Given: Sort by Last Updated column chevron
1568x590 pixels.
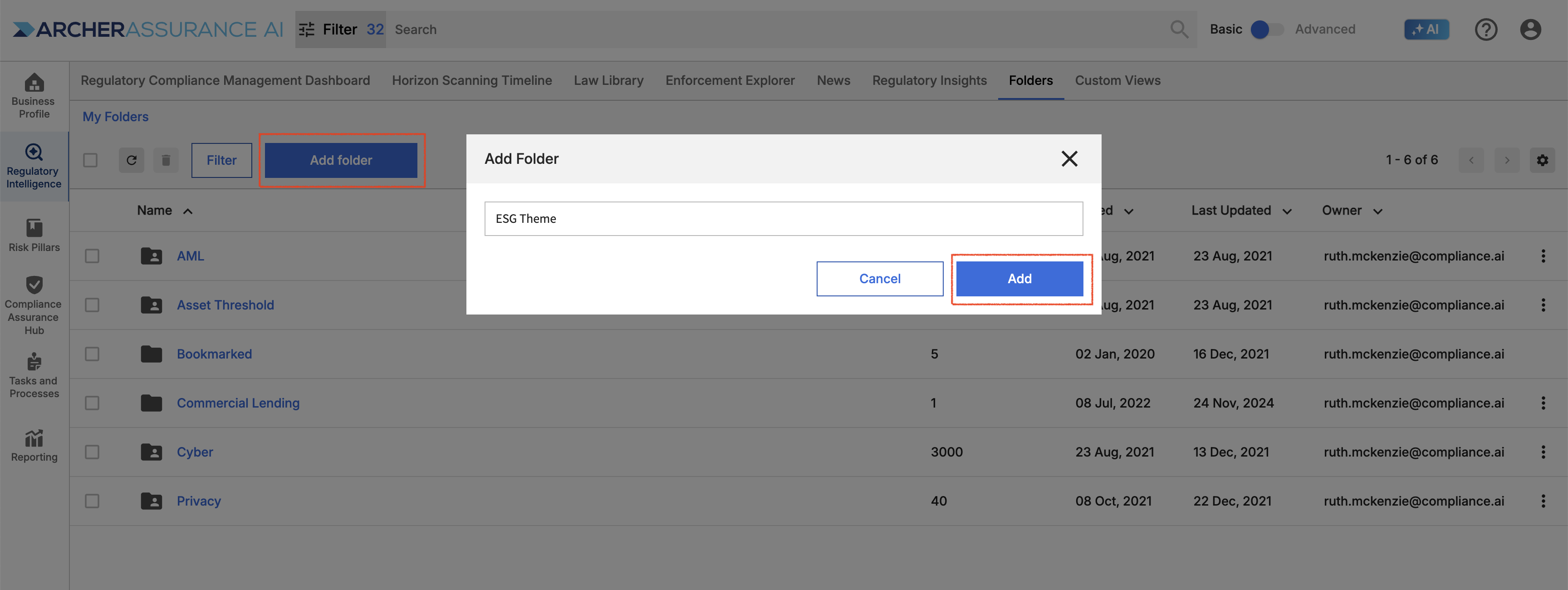Looking at the screenshot, I should (x=1287, y=211).
